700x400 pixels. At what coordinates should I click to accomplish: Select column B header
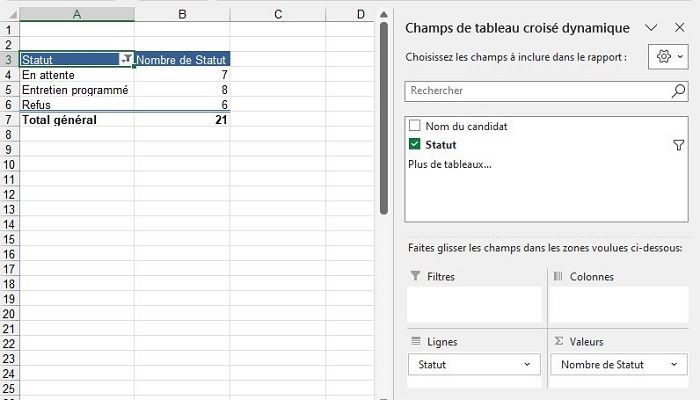pyautogui.click(x=182, y=13)
